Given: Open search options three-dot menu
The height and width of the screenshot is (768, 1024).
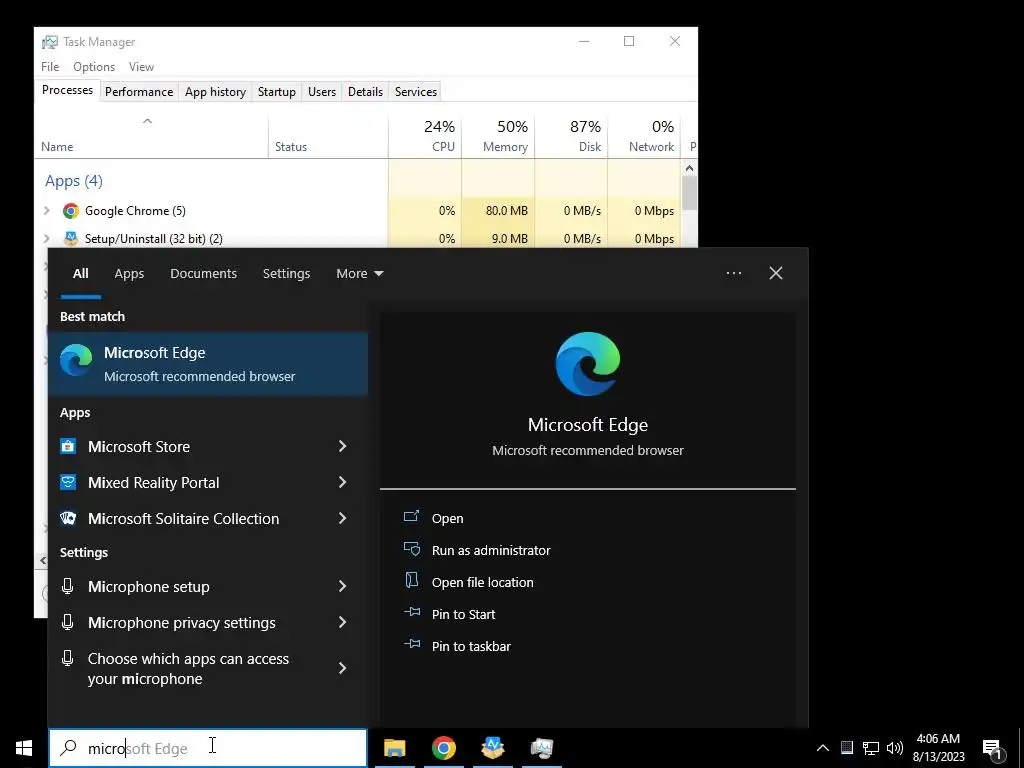Looking at the screenshot, I should point(734,273).
